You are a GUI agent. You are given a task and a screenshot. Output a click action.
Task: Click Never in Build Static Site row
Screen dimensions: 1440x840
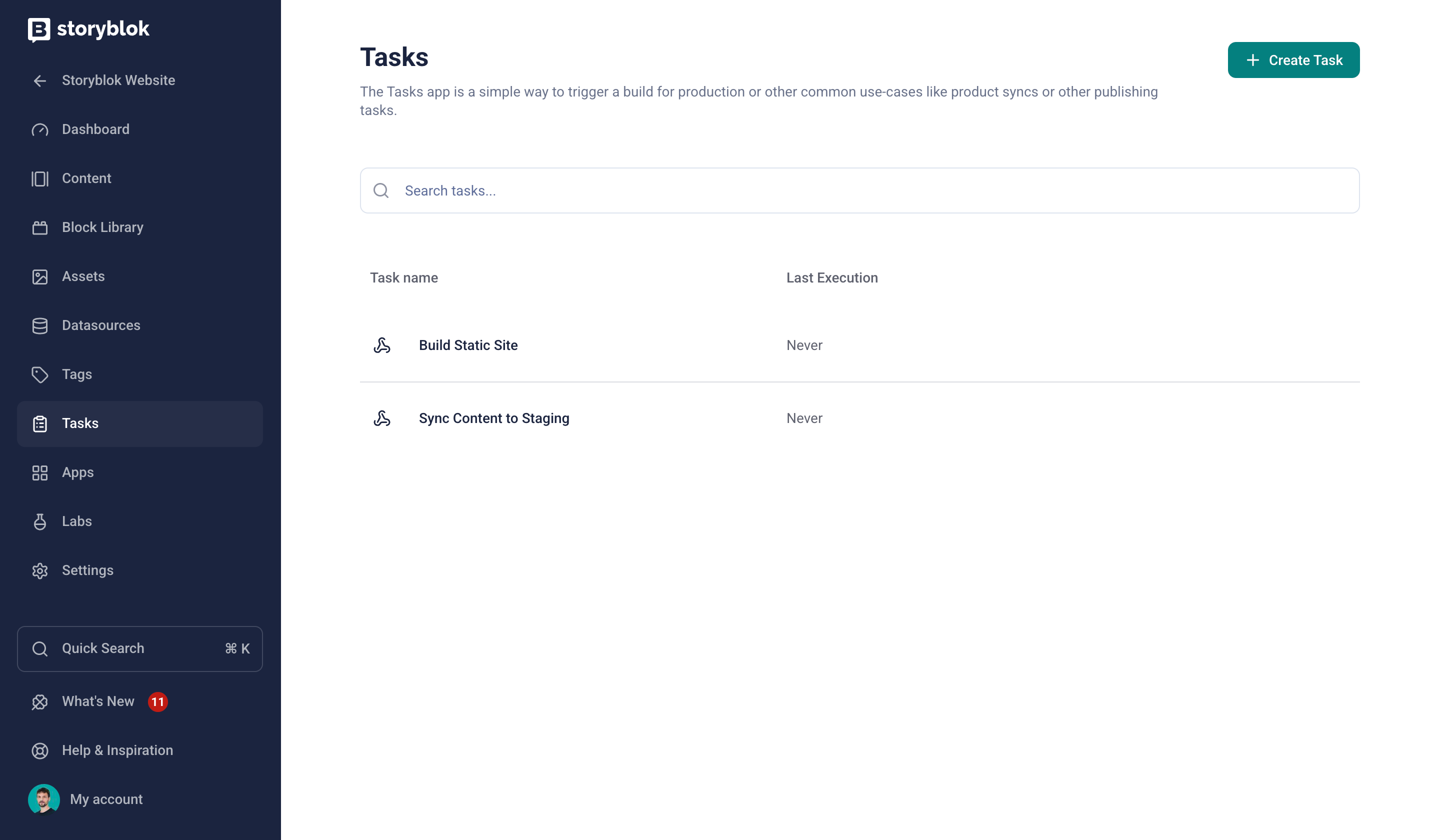(x=804, y=345)
